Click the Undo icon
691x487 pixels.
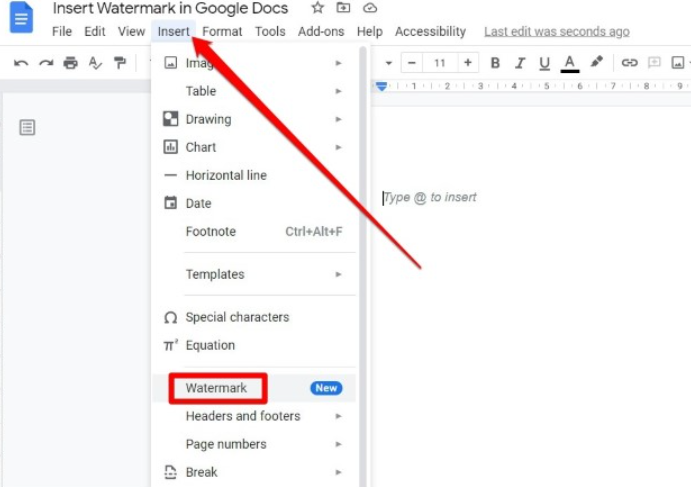tap(21, 63)
